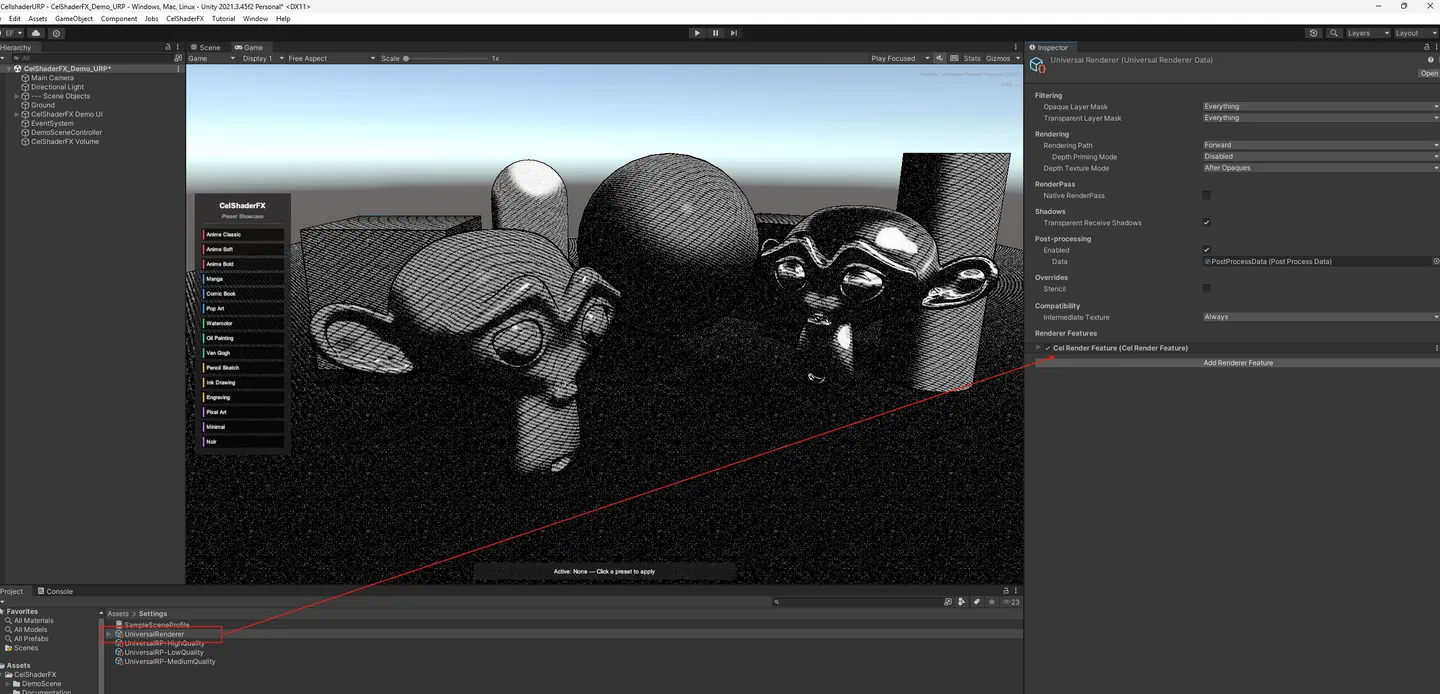Open Project search by type filter icon
1440x694 pixels.
tap(962, 602)
